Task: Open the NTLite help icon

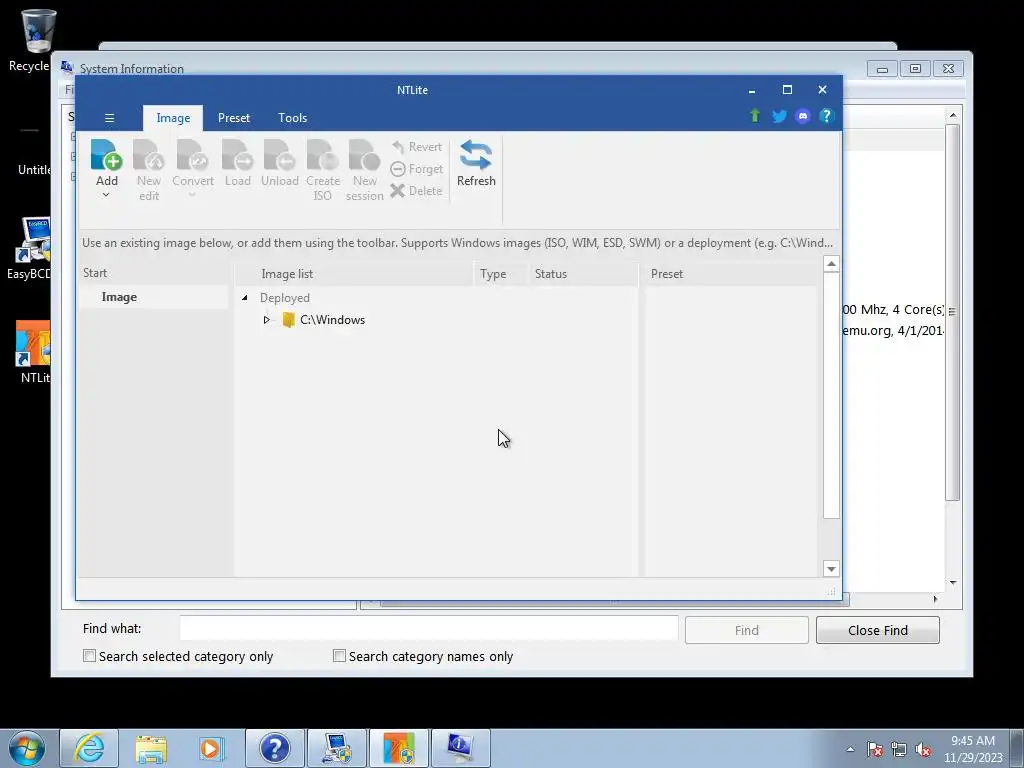Action: [826, 116]
